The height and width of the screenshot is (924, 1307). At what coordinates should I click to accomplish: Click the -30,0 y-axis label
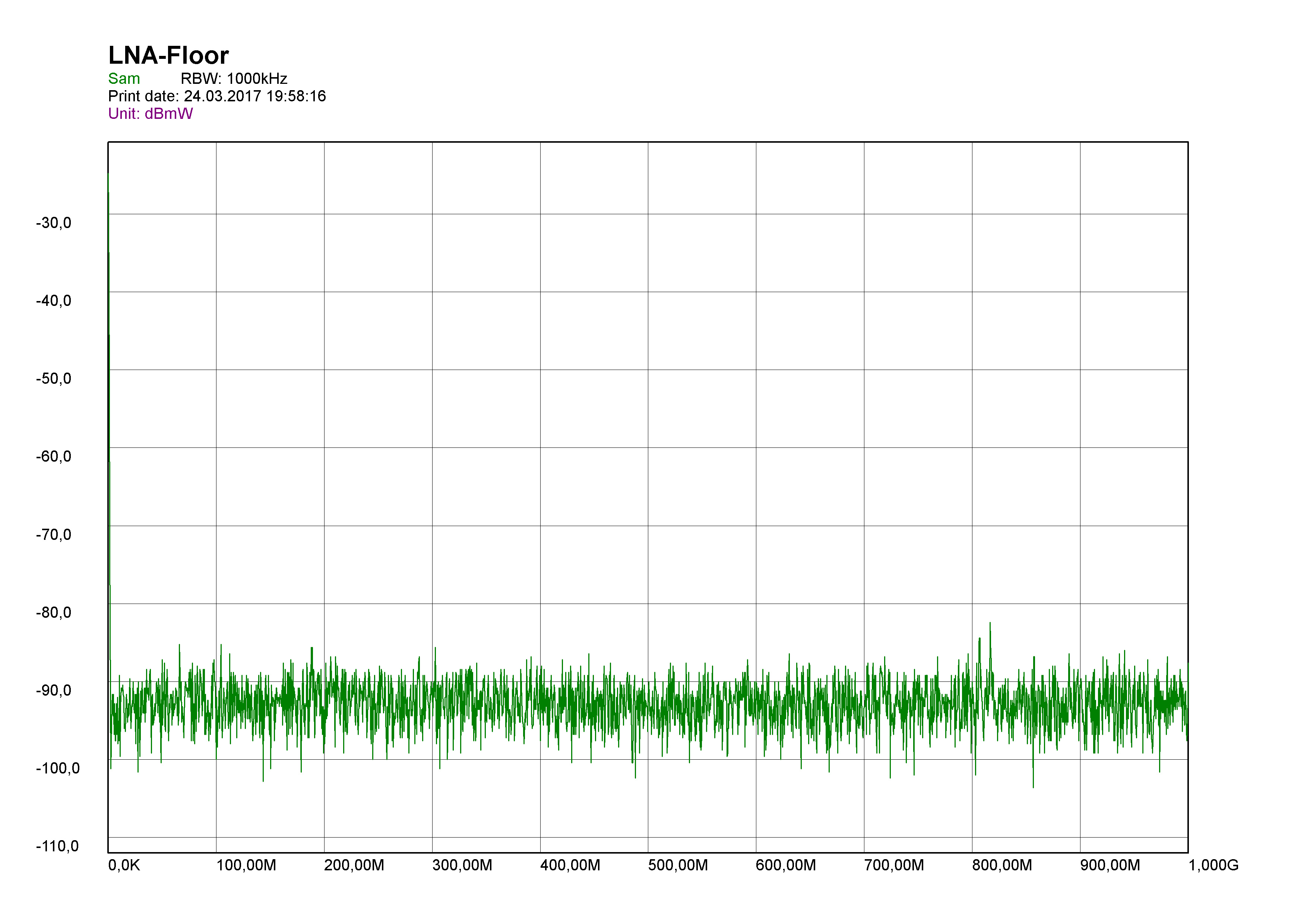coord(54,223)
